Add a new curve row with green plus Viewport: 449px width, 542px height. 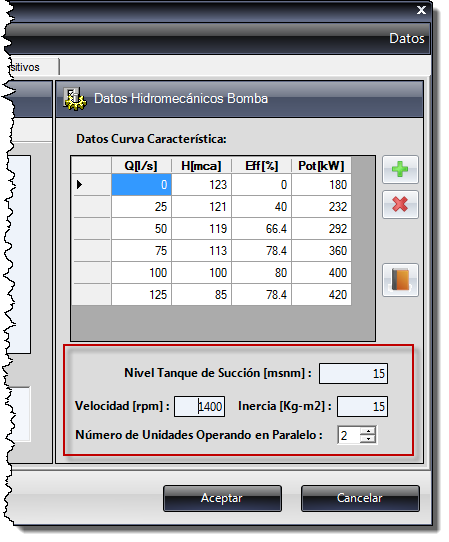400,169
